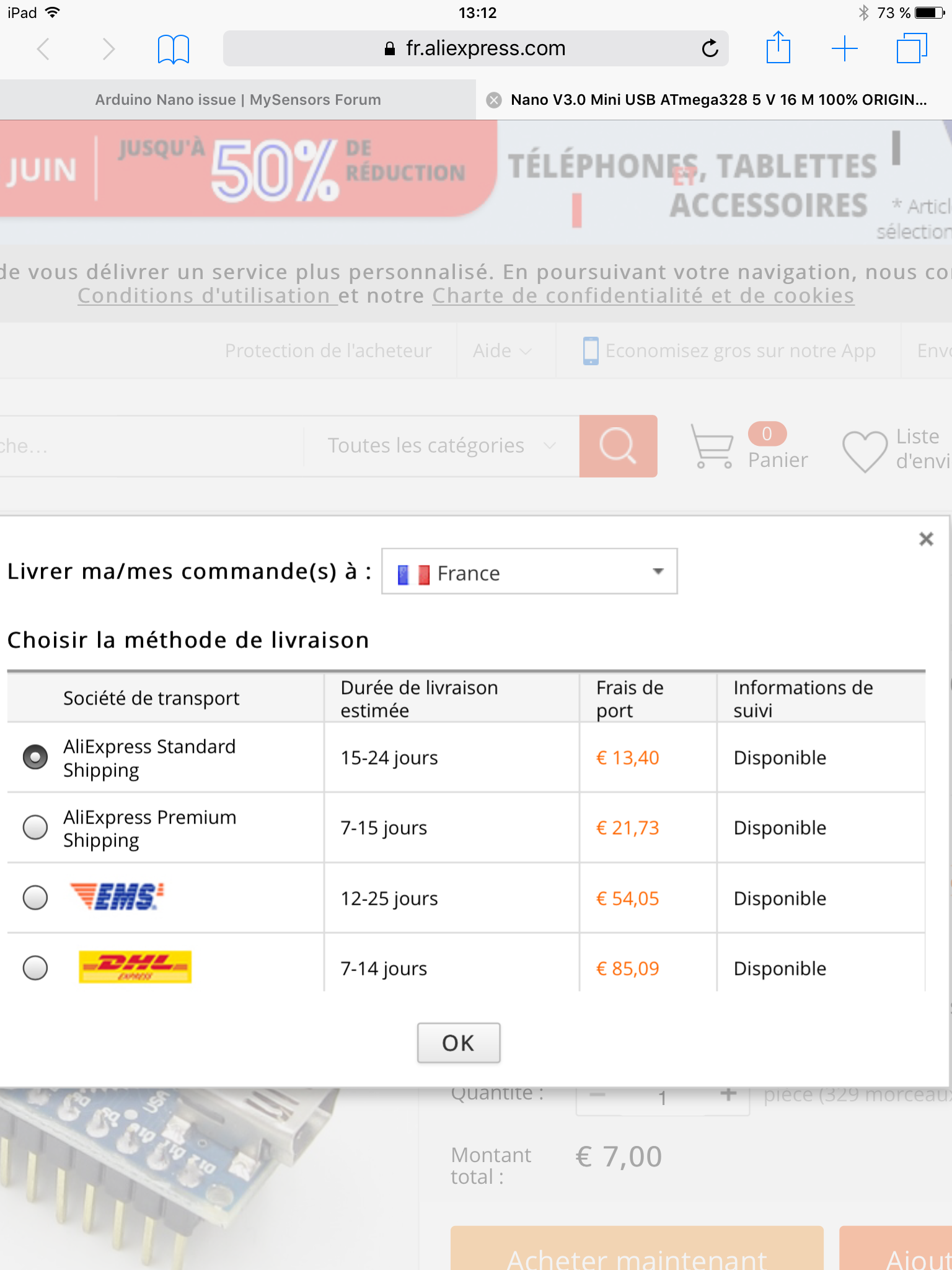Select AliExpress Standard Shipping radio button
This screenshot has width=952, height=1270.
(x=35, y=757)
